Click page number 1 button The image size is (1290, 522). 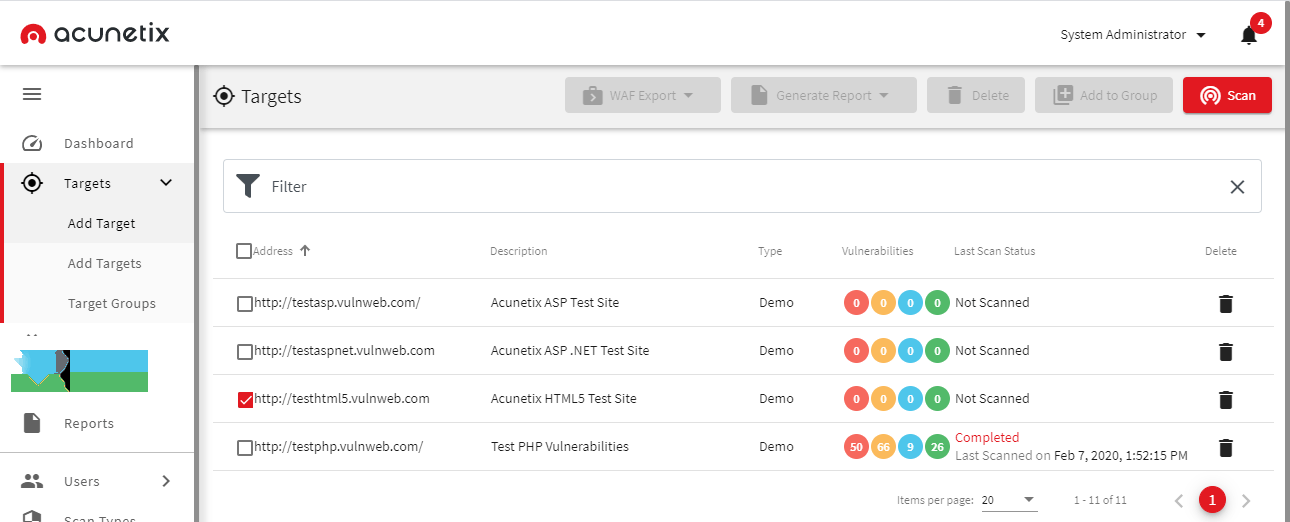tap(1213, 500)
